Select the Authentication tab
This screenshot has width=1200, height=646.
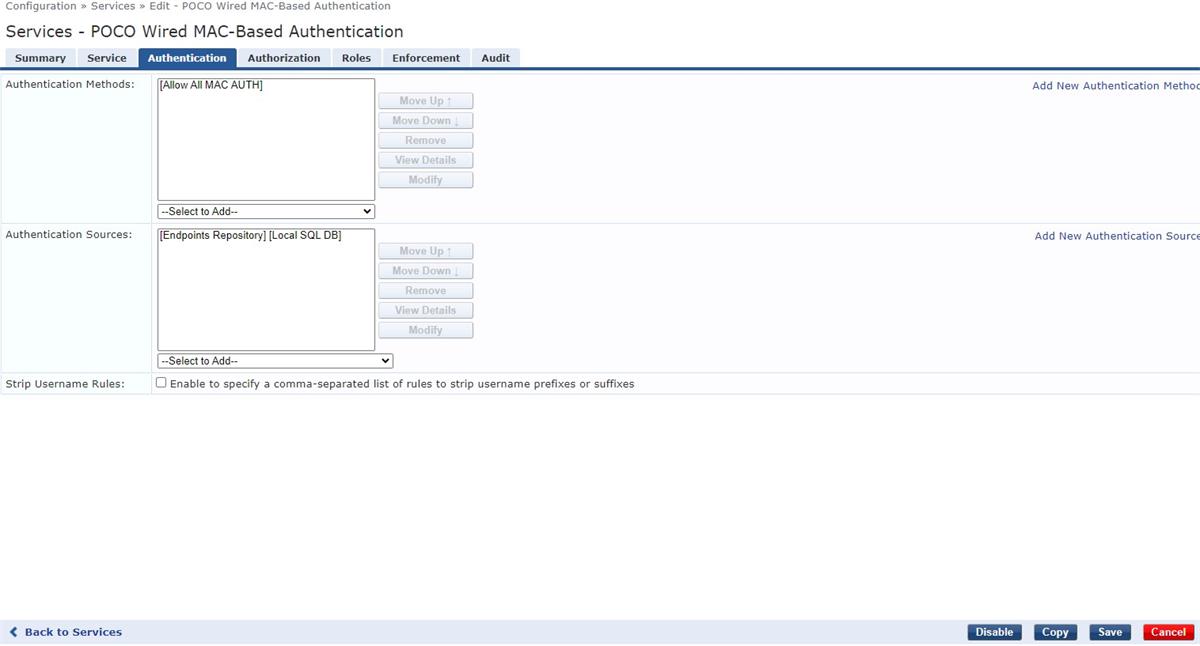click(187, 58)
